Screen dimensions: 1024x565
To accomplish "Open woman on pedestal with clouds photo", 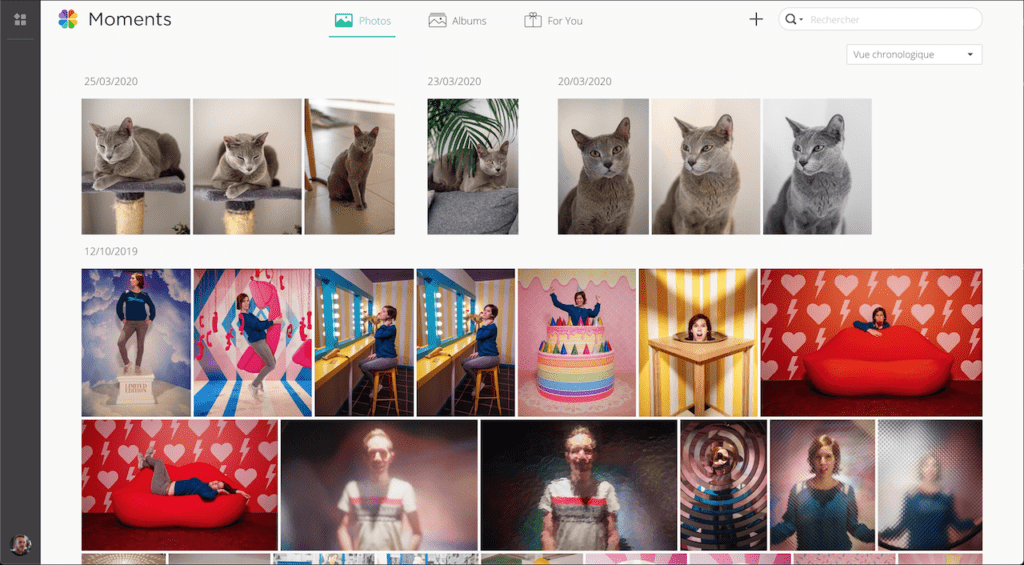I will point(136,342).
